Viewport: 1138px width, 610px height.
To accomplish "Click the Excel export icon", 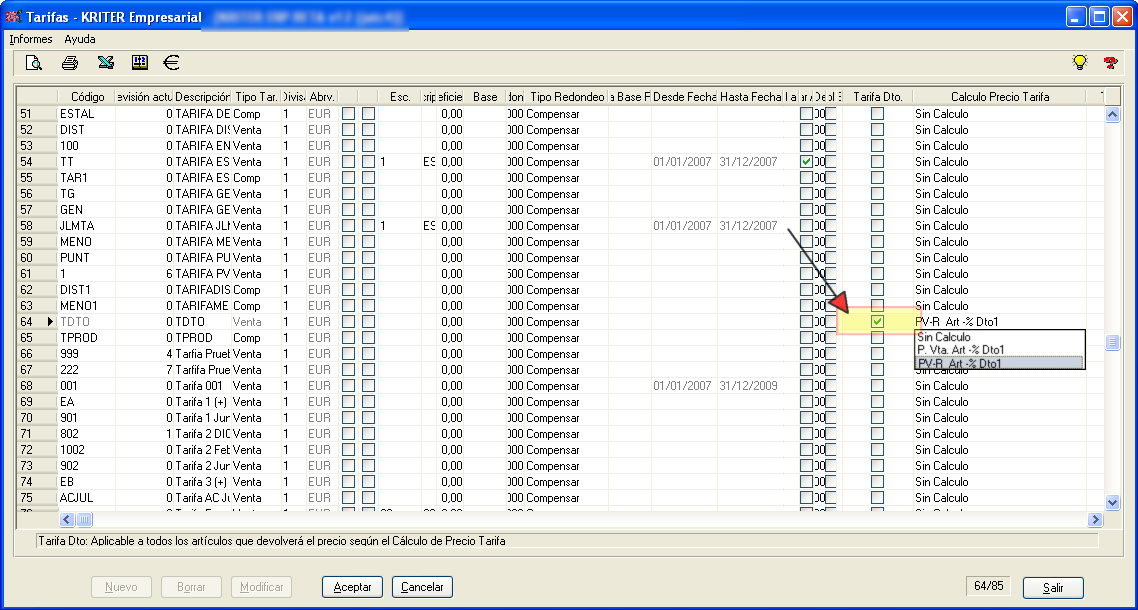I will click(105, 63).
